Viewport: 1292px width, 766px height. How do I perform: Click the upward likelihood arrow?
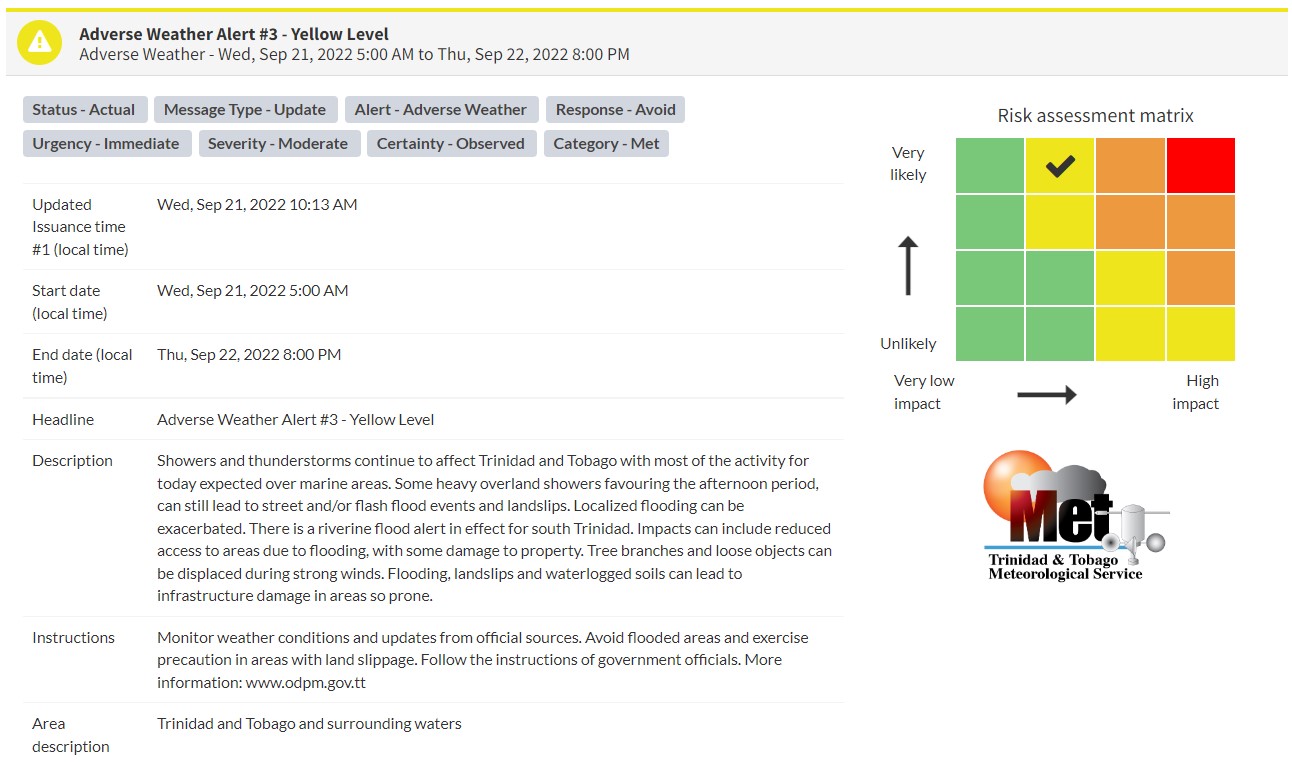click(x=908, y=266)
